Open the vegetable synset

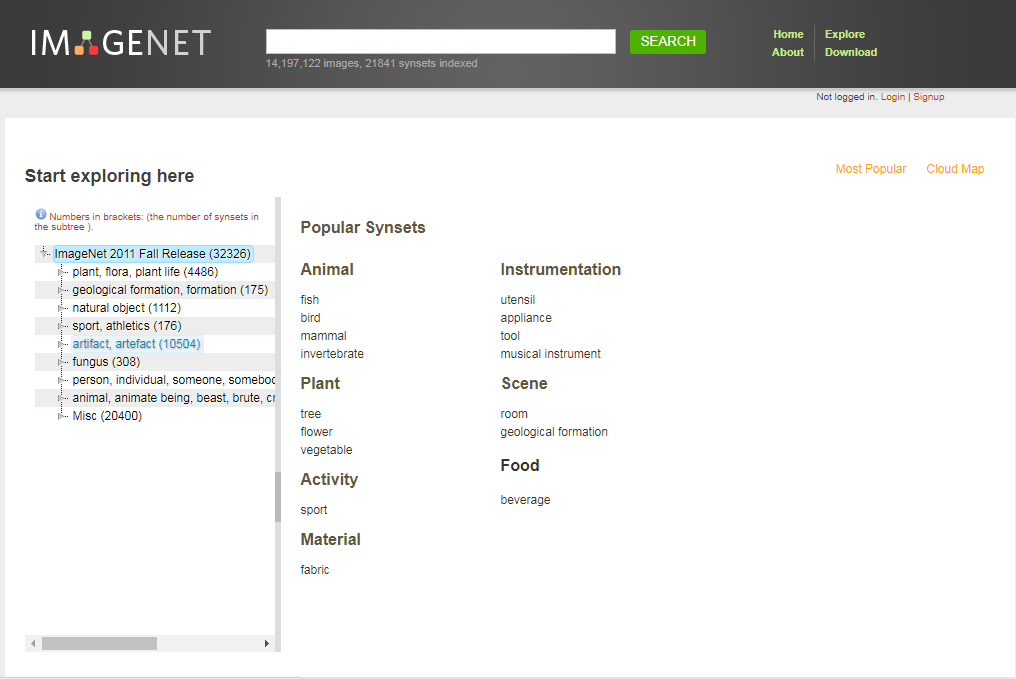click(326, 450)
